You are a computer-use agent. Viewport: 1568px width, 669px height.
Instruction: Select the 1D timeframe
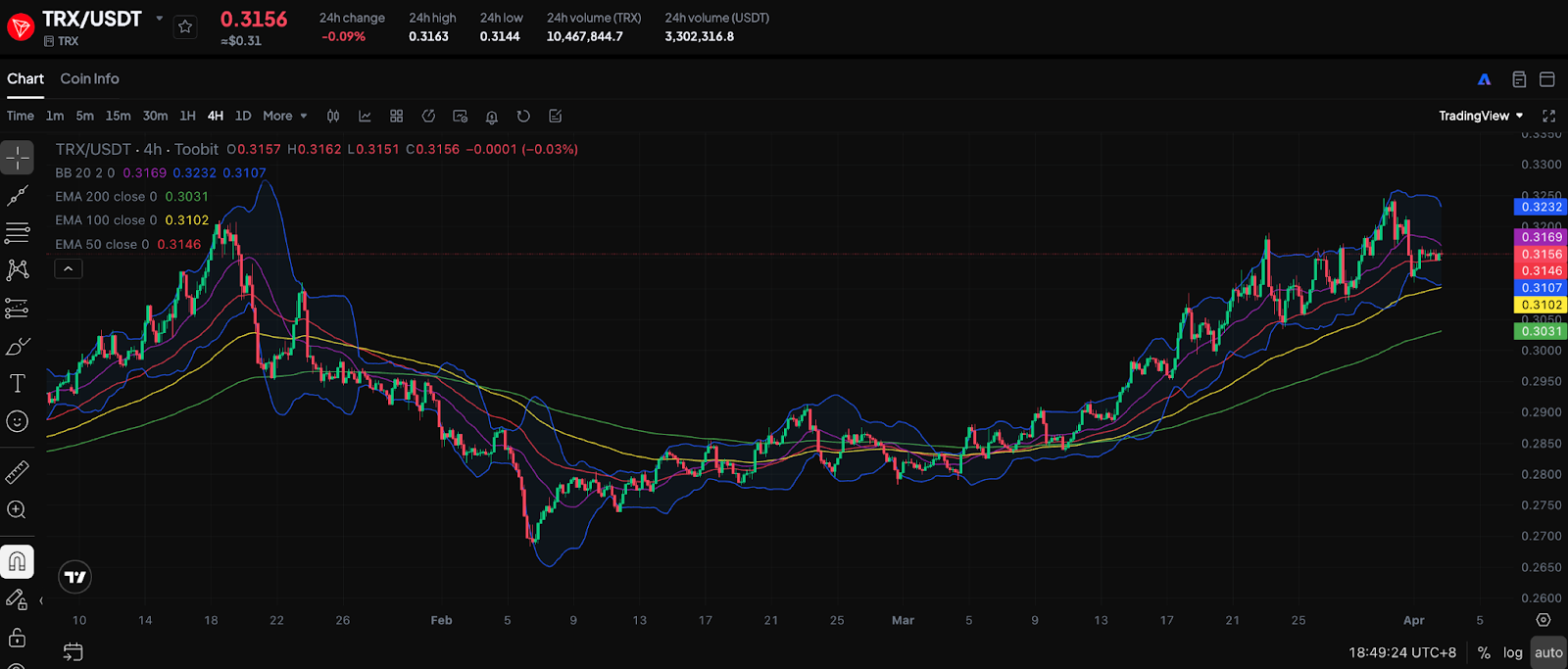pos(243,116)
